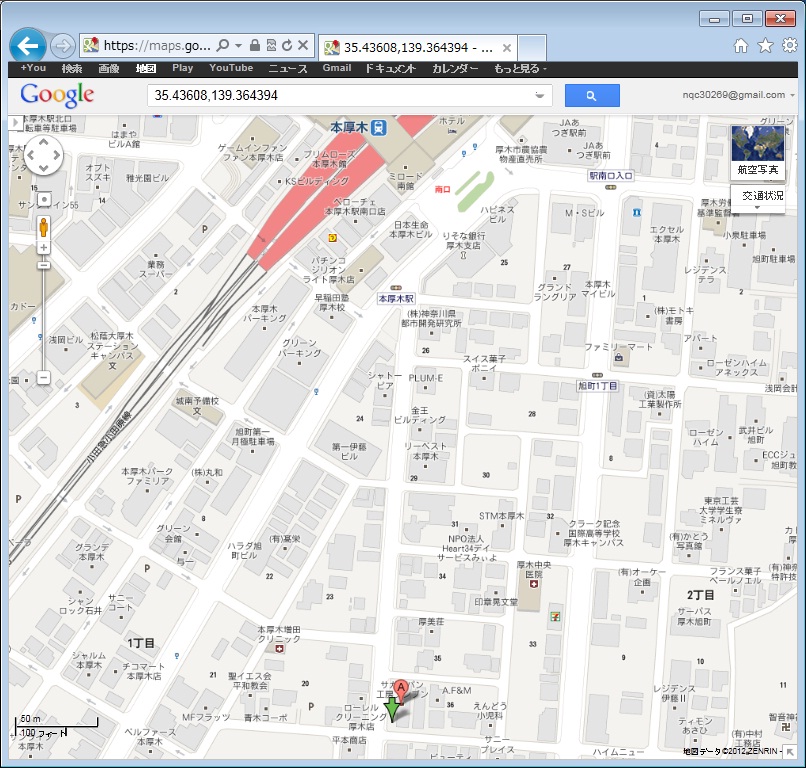Click the convenience store icon near 33
This screenshot has width=806, height=768.
pyautogui.click(x=555, y=616)
